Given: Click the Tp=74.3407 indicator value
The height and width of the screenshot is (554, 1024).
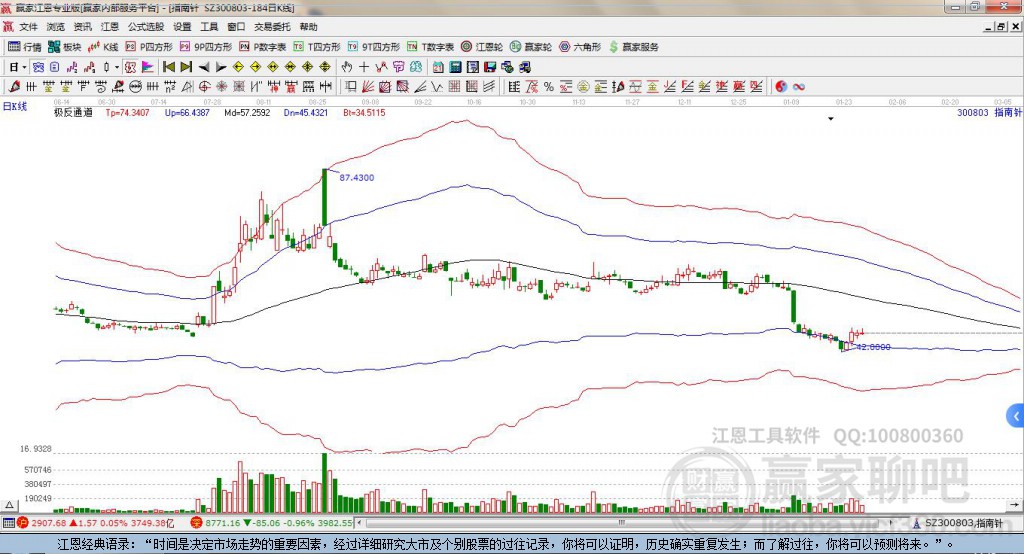Looking at the screenshot, I should pos(127,112).
